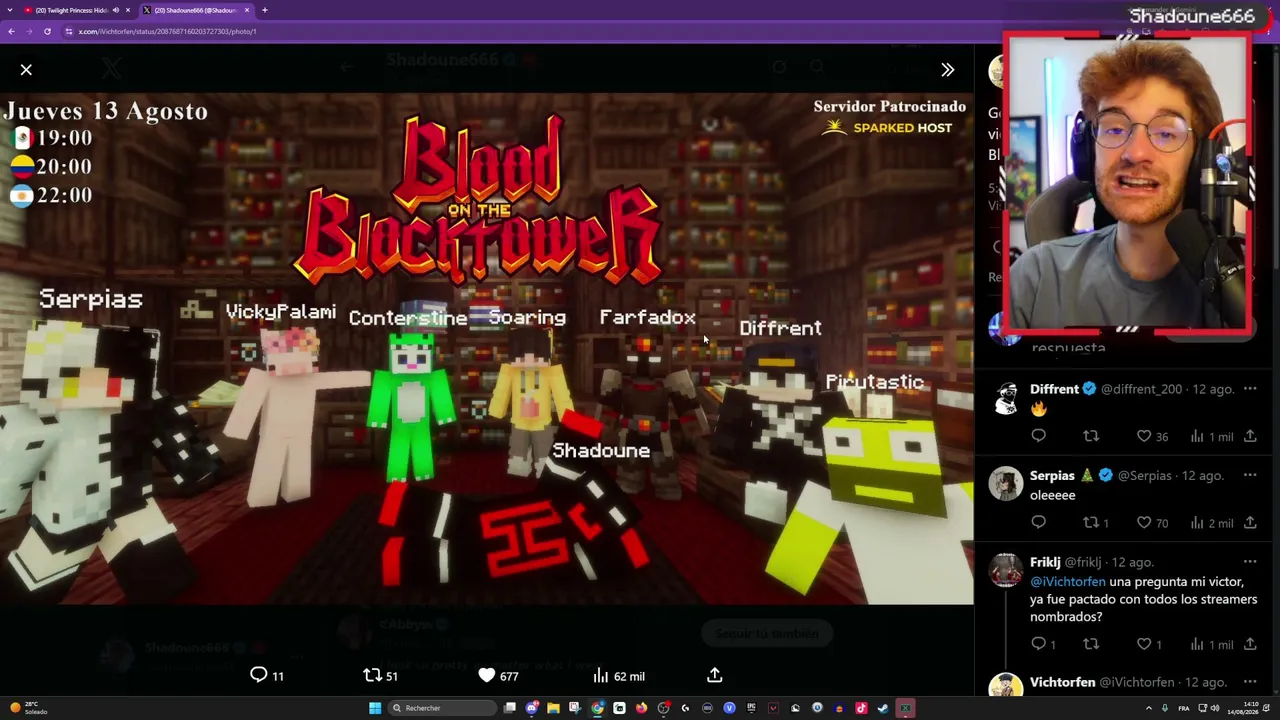1280x720 pixels.
Task: Open Vichtorfen's profile by name link
Action: (1062, 682)
